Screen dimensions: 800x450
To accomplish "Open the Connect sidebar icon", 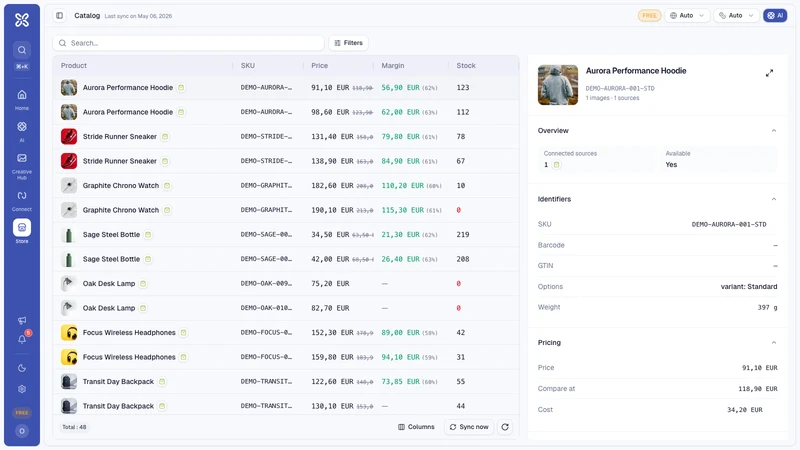I will 22,195.
